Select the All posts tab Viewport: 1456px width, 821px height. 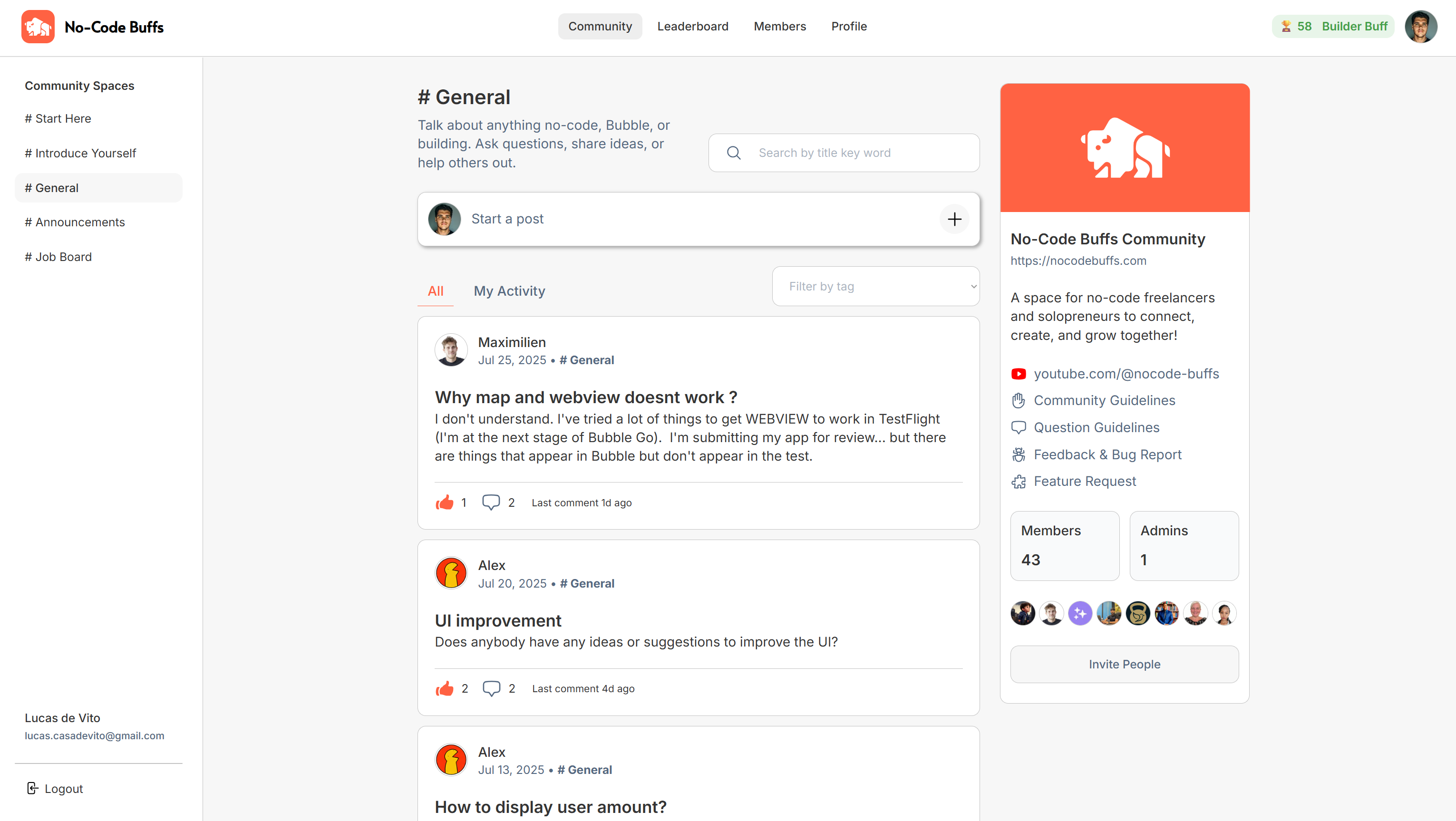click(435, 291)
